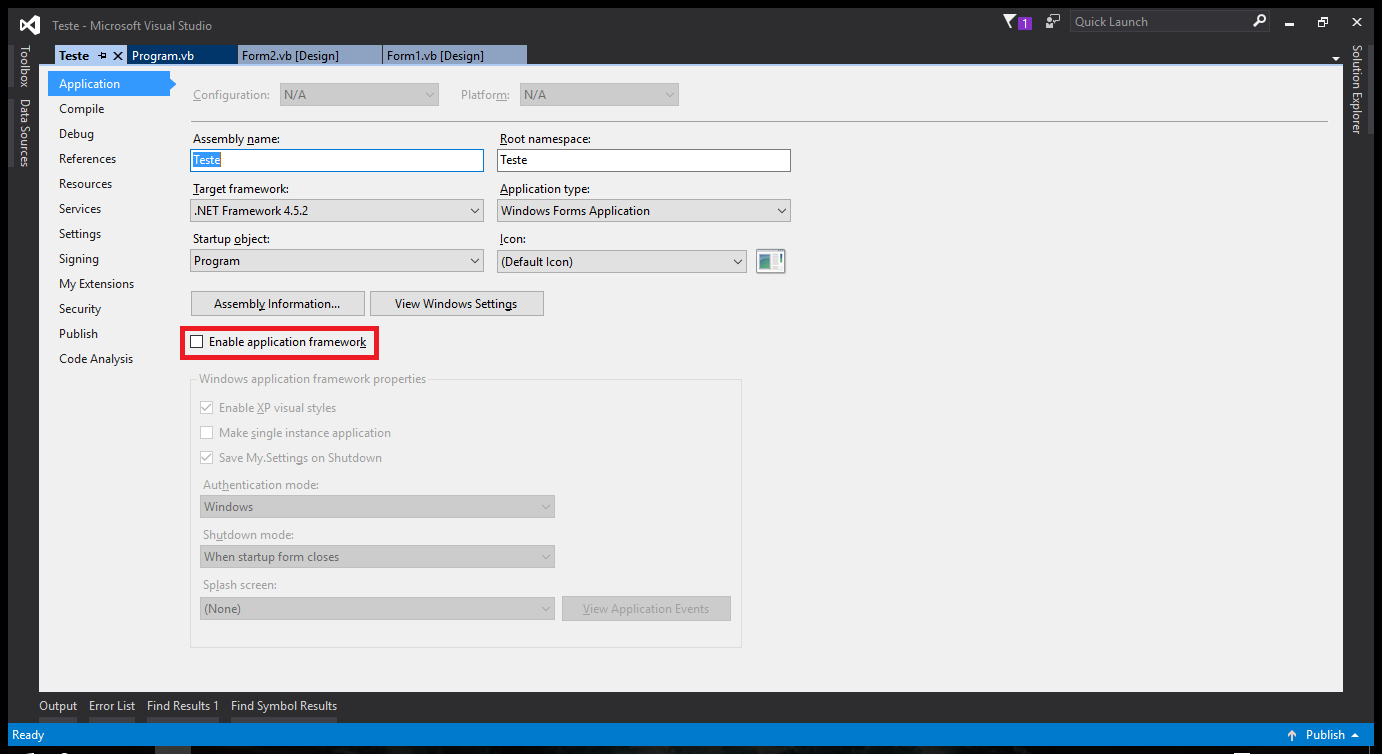The width and height of the screenshot is (1382, 754).
Task: Open the Solution Explorer side panel
Action: [1357, 89]
